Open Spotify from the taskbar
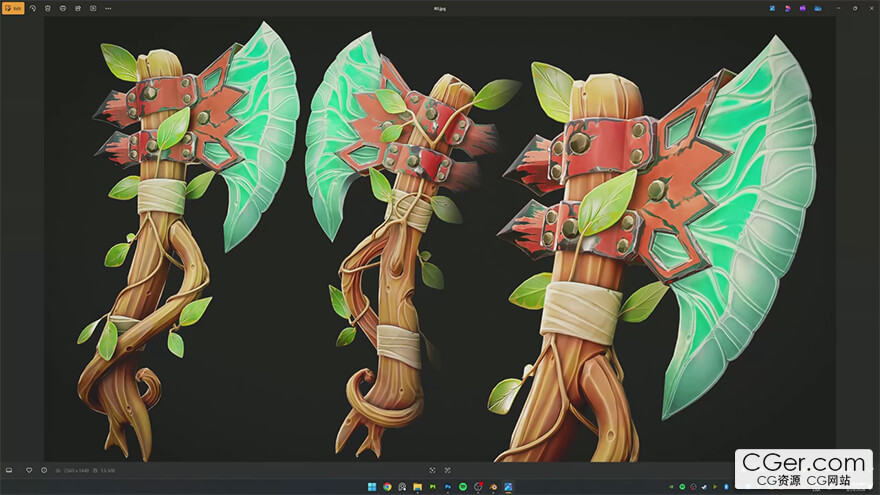Image resolution: width=880 pixels, height=495 pixels. (463, 487)
